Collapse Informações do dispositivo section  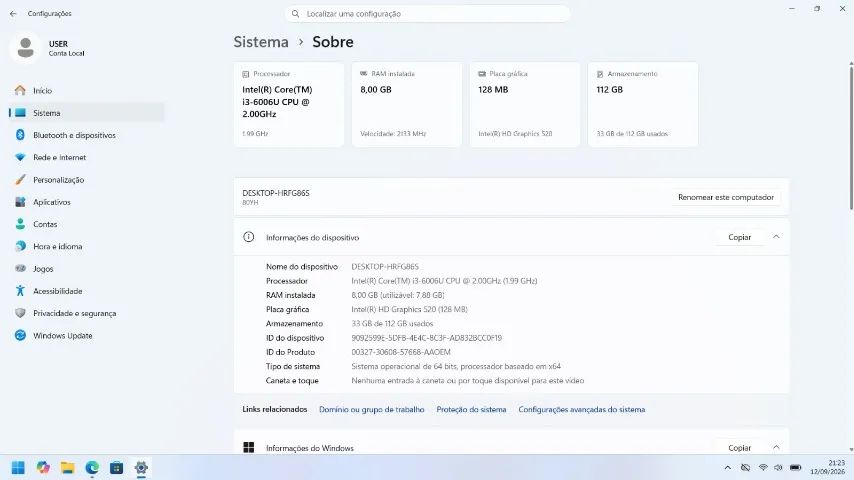pos(776,237)
